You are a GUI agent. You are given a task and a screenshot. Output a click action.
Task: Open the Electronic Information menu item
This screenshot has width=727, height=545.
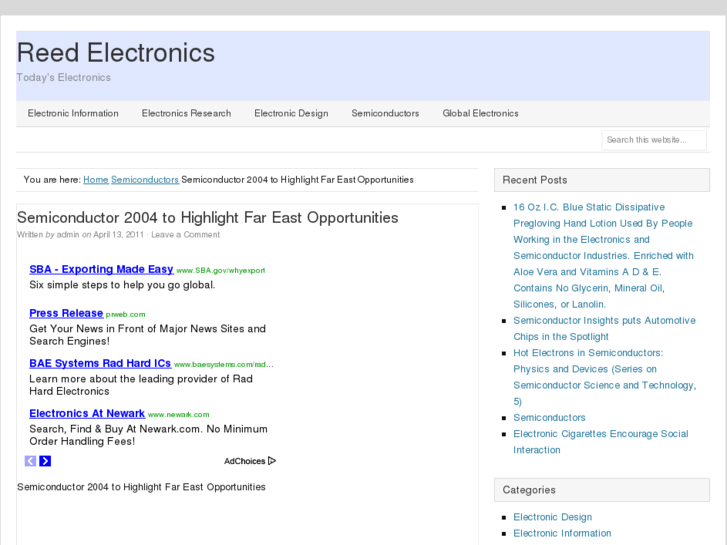[x=73, y=113]
